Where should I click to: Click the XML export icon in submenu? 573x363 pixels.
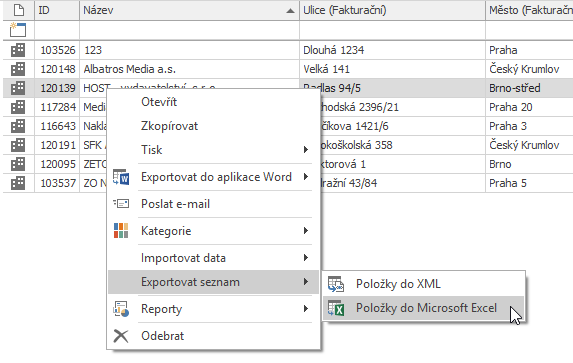336,284
